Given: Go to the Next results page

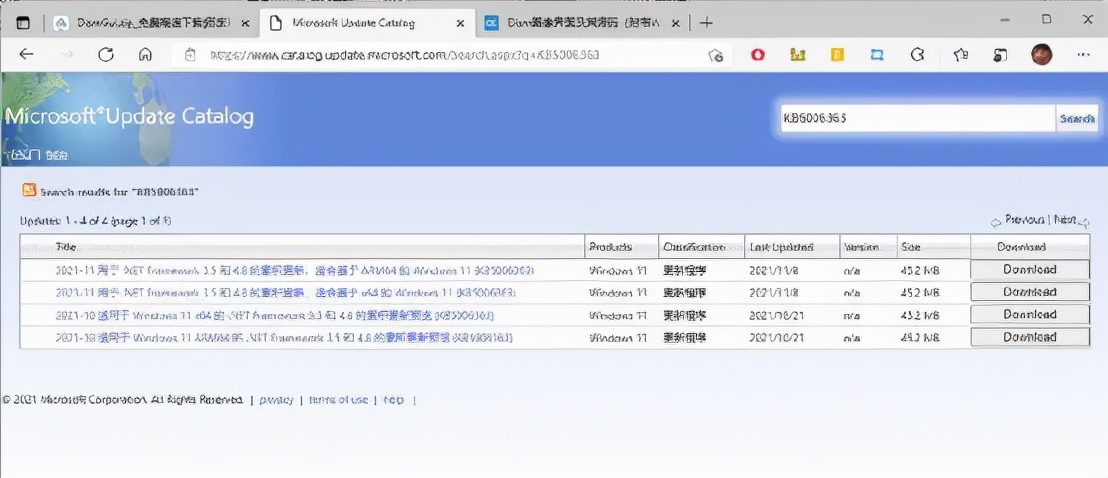Looking at the screenshot, I should coord(1066,220).
